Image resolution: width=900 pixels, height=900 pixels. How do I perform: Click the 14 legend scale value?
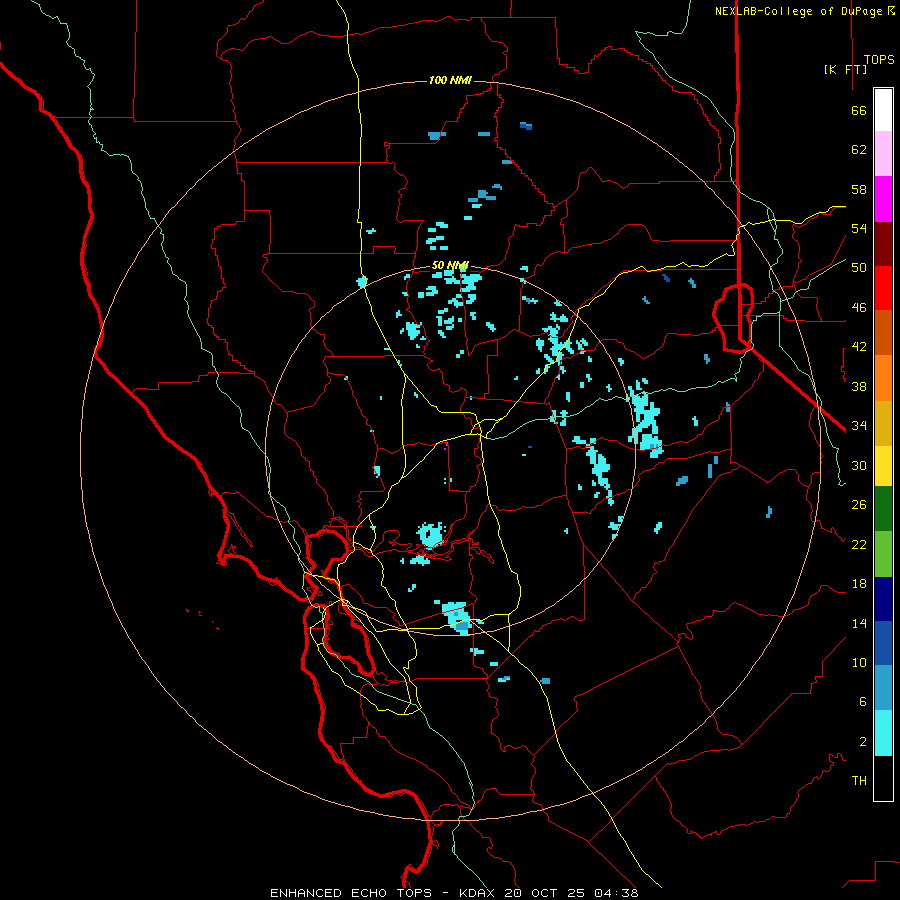coord(859,623)
